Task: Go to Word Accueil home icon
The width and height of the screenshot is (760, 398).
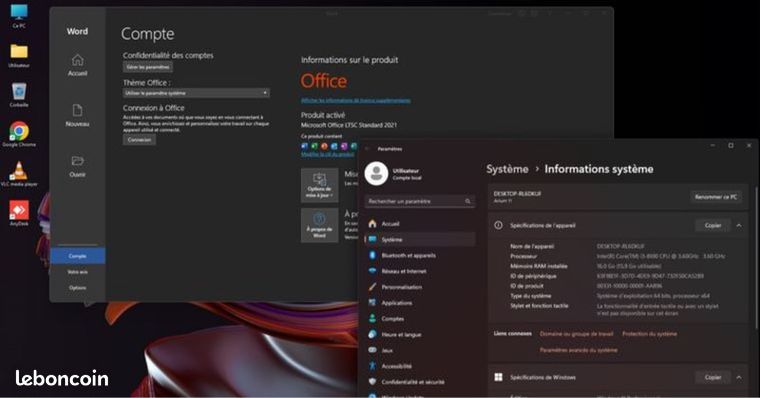Action: (x=78, y=65)
